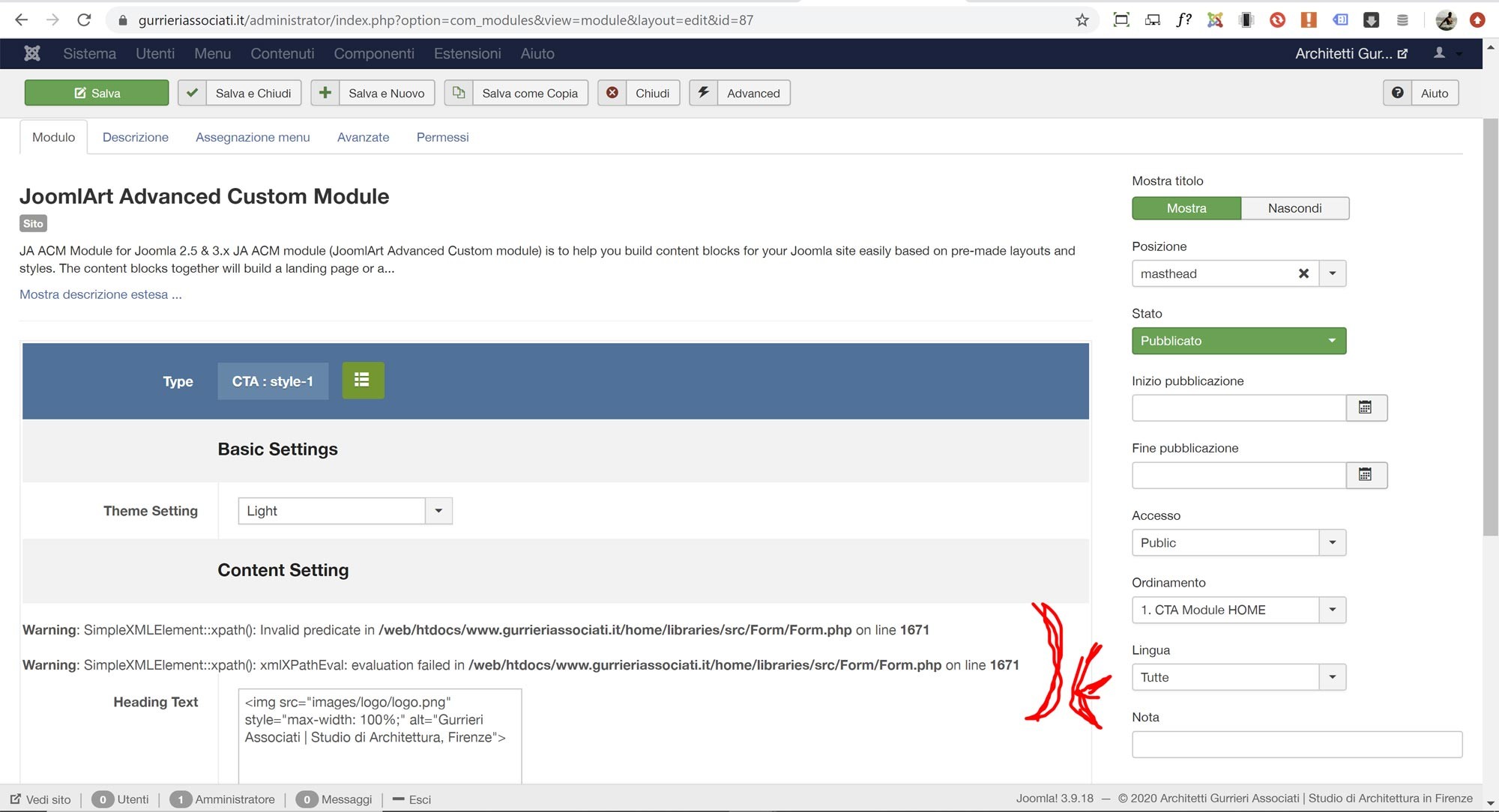Switch to the Assegnazione menu tab
This screenshot has height=812, width=1499.
pos(253,137)
